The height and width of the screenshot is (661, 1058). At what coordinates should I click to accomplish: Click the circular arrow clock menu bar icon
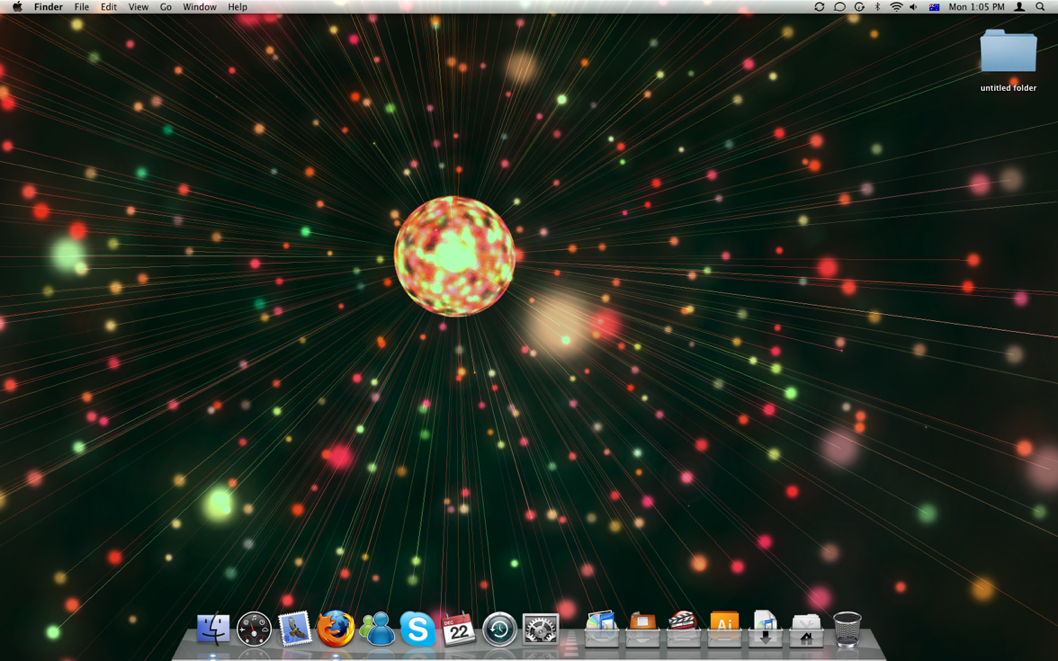[x=859, y=7]
